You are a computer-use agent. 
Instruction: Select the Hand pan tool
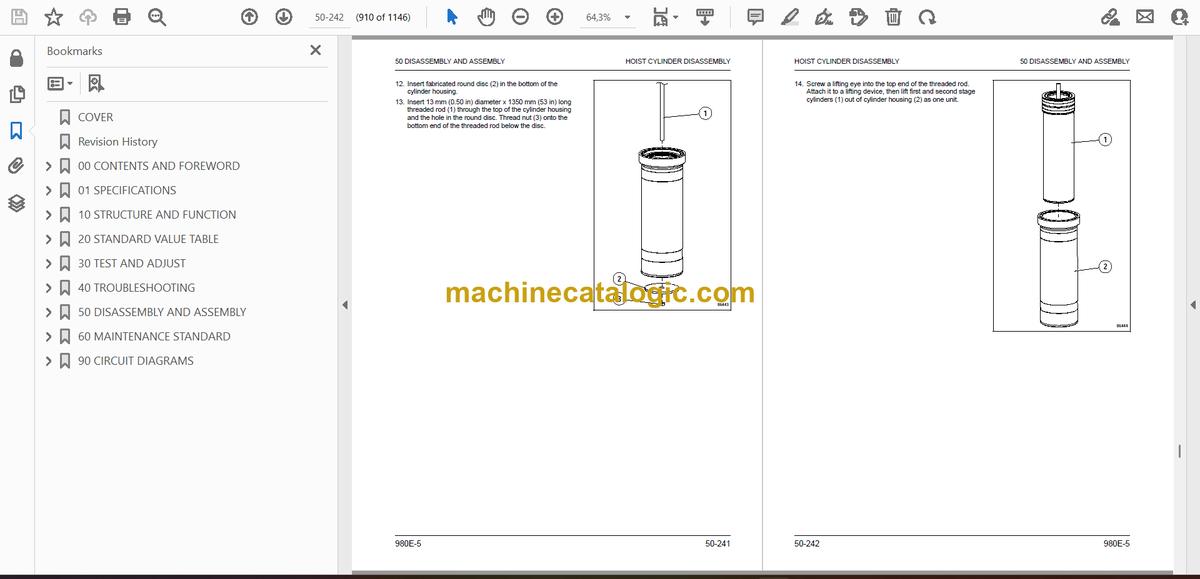point(486,17)
